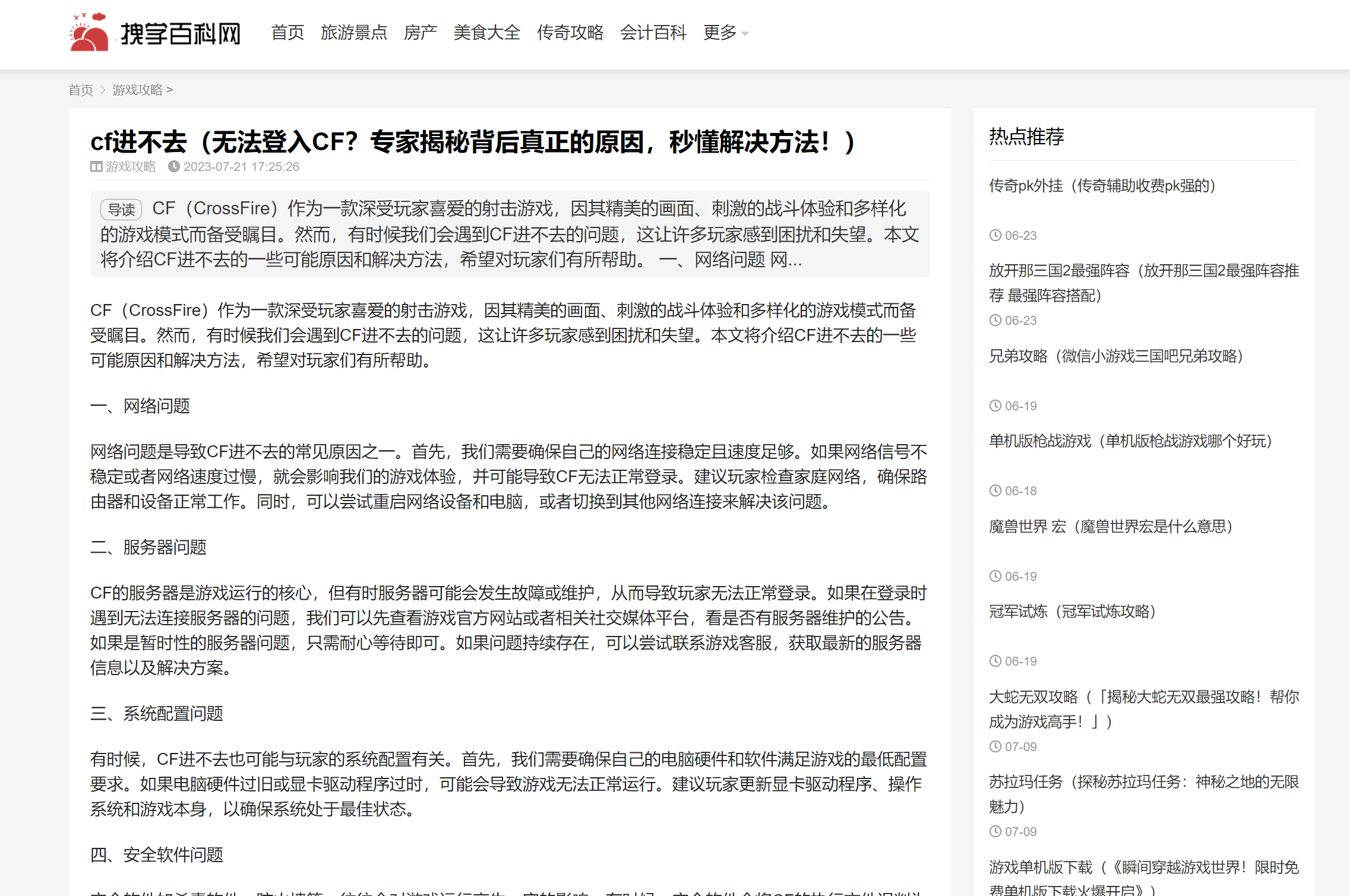
Task: Click the 热点推荐 sidebar heading
Action: tap(1026, 137)
